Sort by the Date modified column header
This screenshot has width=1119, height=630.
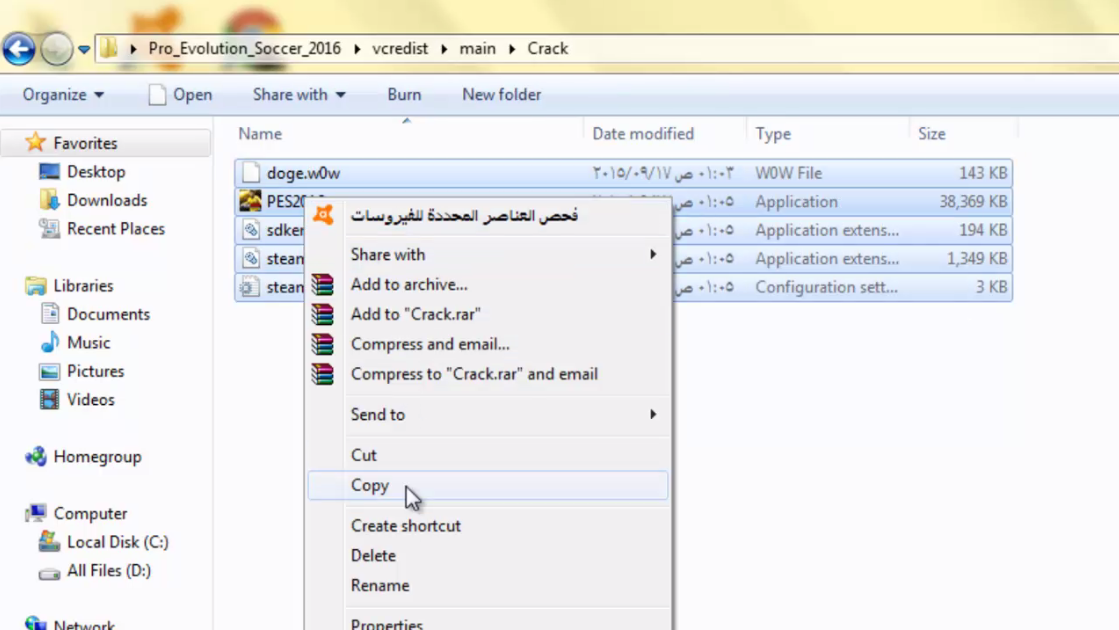pos(643,134)
